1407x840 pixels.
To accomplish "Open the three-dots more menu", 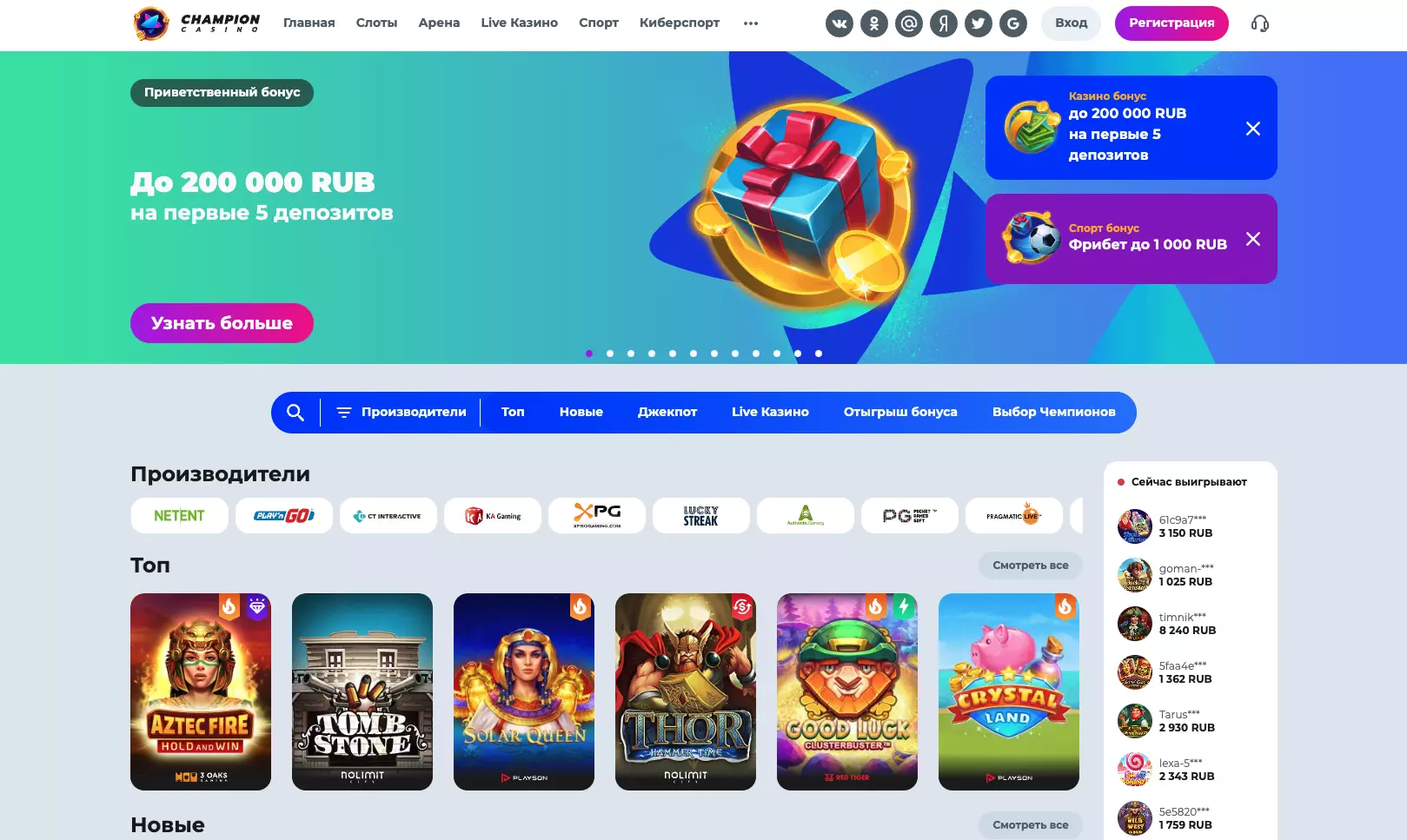I will pos(751,23).
